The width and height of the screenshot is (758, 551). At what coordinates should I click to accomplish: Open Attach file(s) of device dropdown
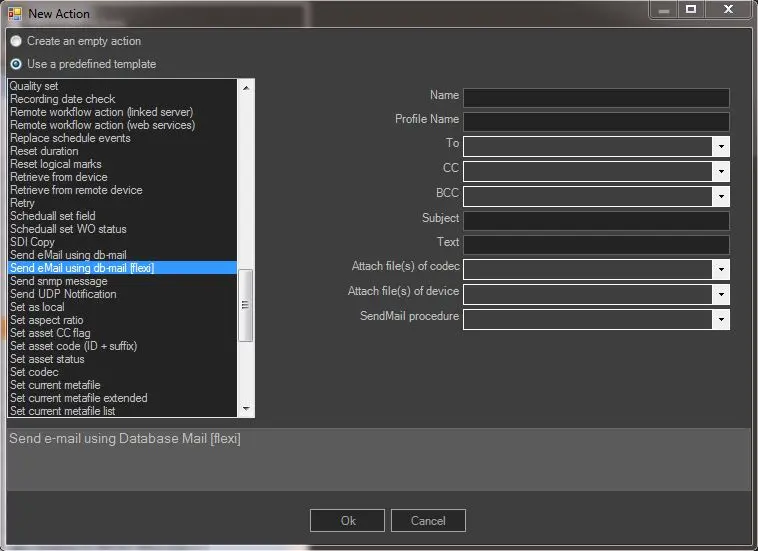720,294
